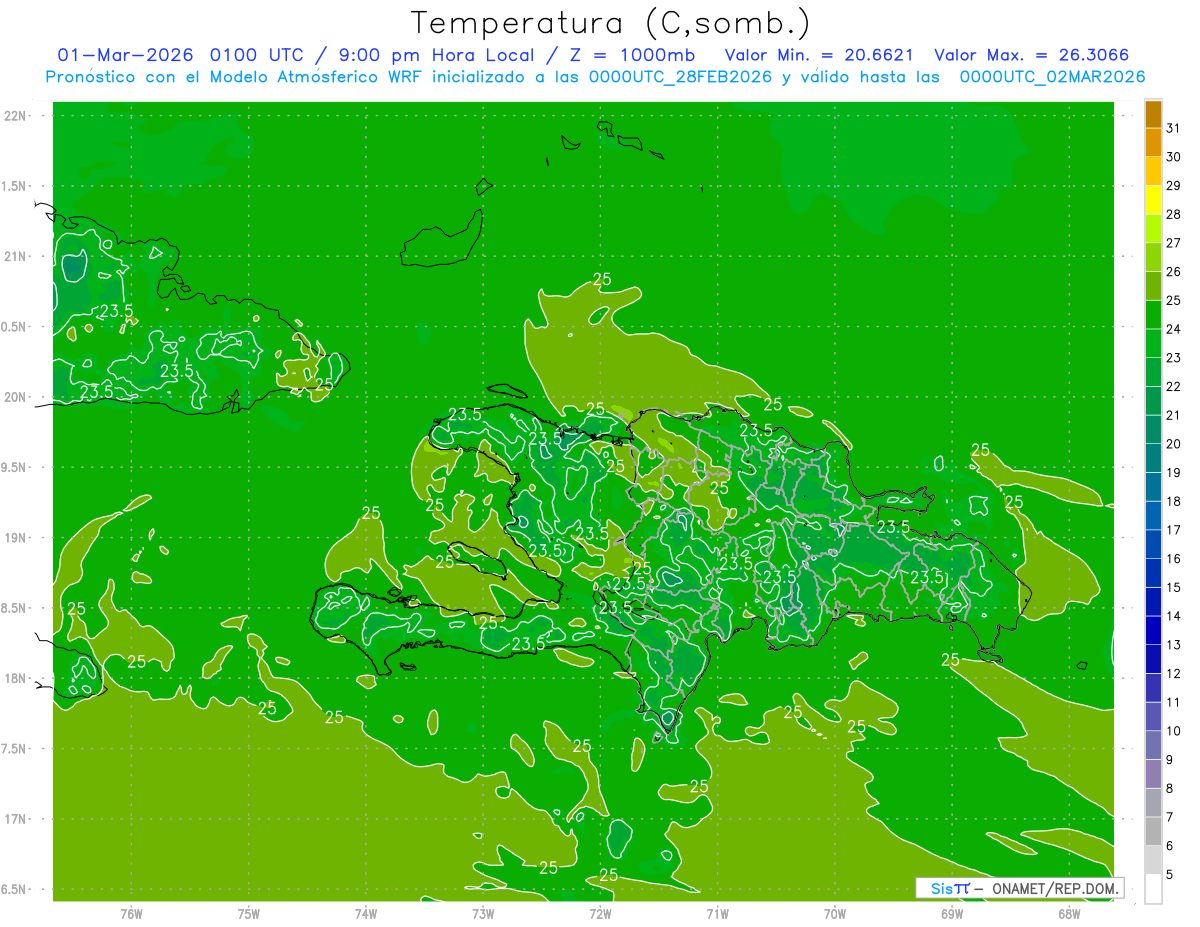Pick the orange legend band between 30 and 31
The height and width of the screenshot is (927, 1200).
coord(1153,143)
